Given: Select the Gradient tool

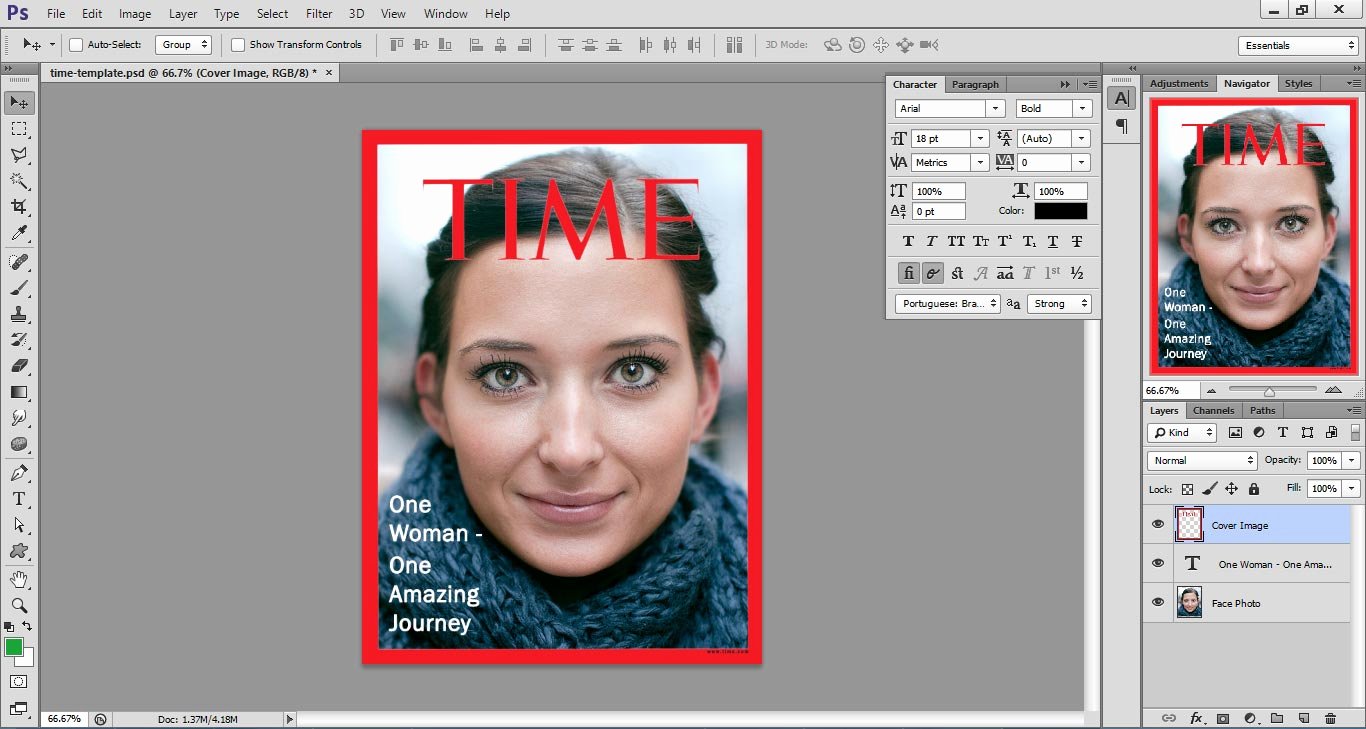Looking at the screenshot, I should point(19,392).
